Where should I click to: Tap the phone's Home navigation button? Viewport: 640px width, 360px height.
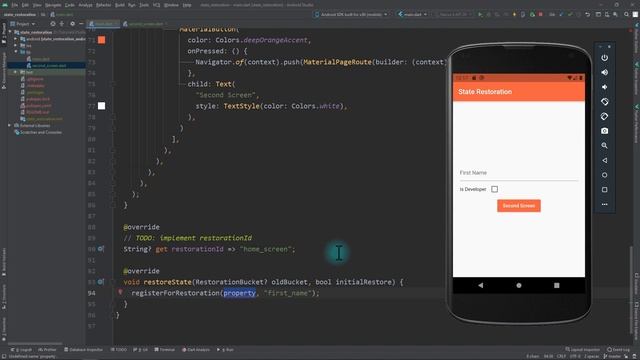[x=519, y=285]
